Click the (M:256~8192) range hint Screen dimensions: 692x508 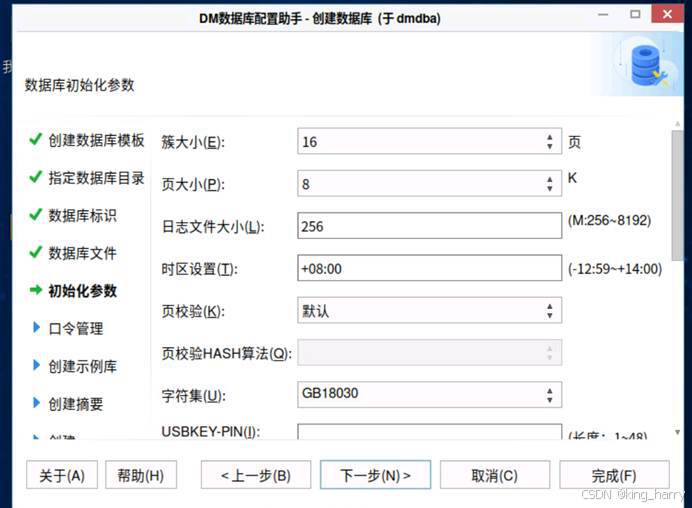(x=609, y=220)
